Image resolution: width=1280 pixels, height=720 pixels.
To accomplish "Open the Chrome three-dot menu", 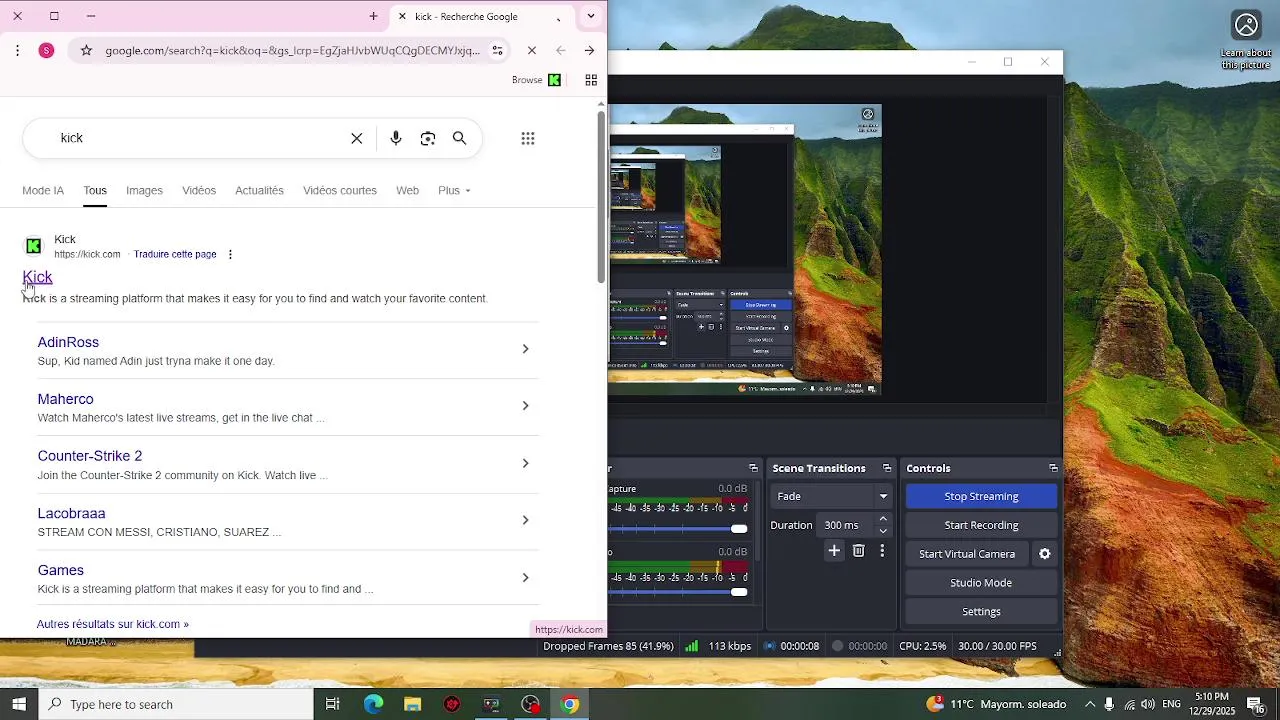I will click(x=17, y=50).
